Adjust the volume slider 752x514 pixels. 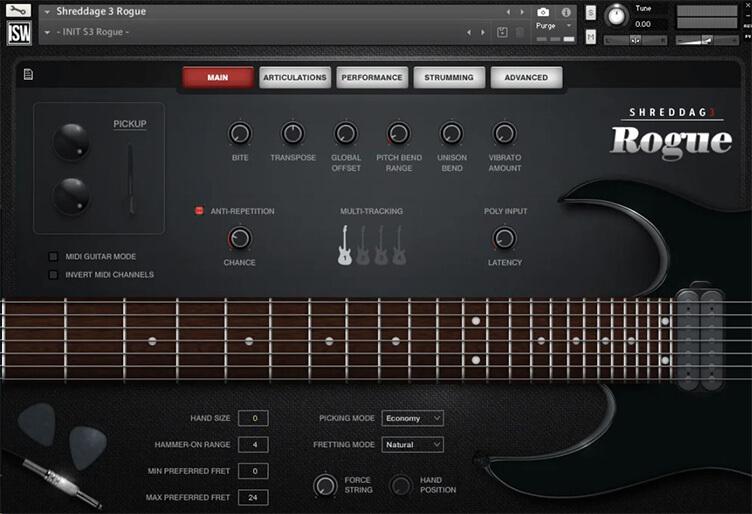point(706,40)
